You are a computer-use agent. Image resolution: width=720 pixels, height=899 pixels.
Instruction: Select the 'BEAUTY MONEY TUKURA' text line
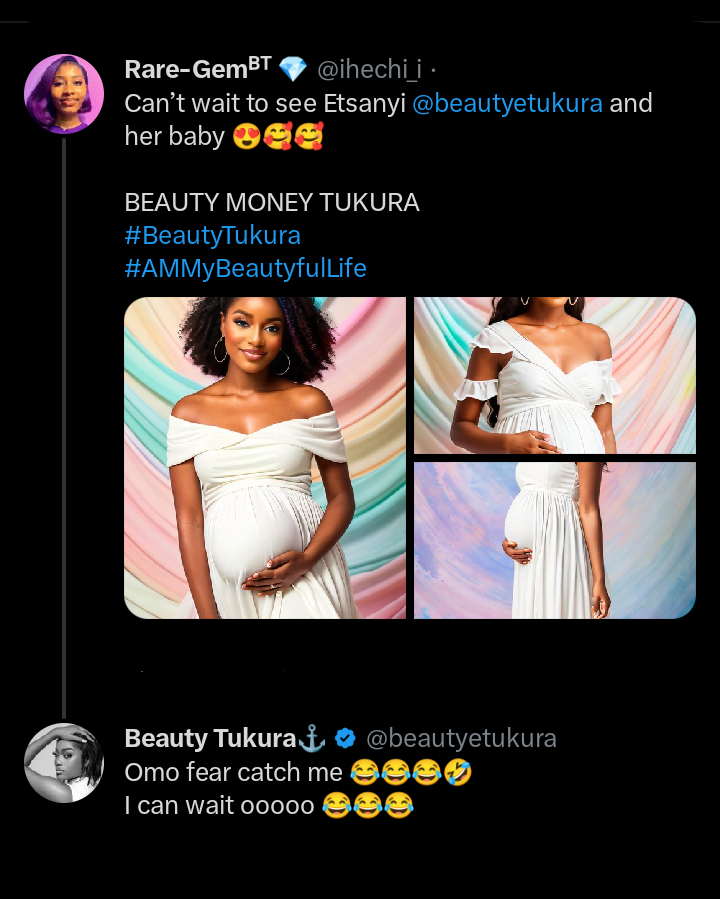tap(271, 203)
